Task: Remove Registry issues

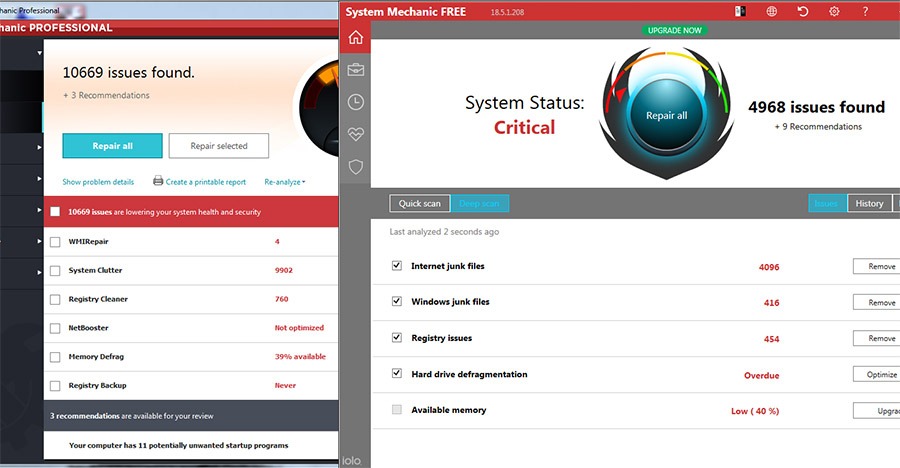Action: 876,338
